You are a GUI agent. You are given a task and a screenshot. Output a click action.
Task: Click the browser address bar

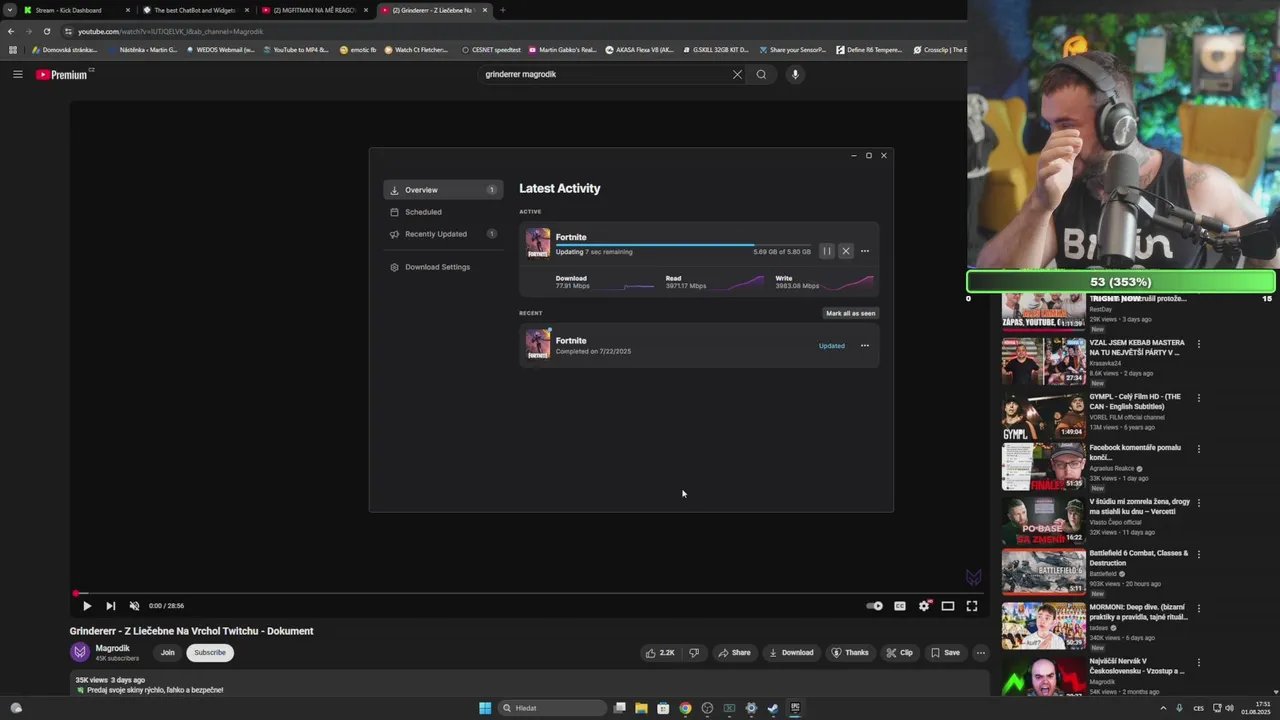(x=510, y=31)
